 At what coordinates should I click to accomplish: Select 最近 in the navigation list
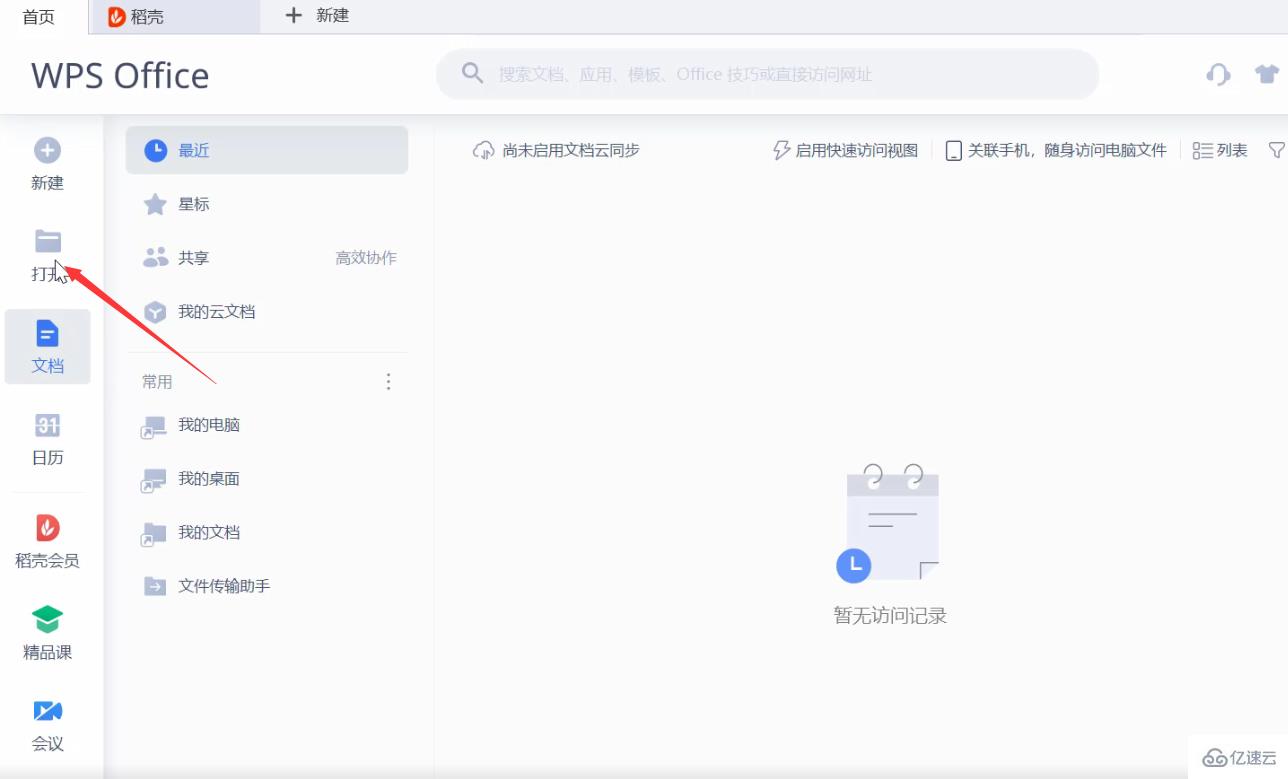click(x=267, y=151)
